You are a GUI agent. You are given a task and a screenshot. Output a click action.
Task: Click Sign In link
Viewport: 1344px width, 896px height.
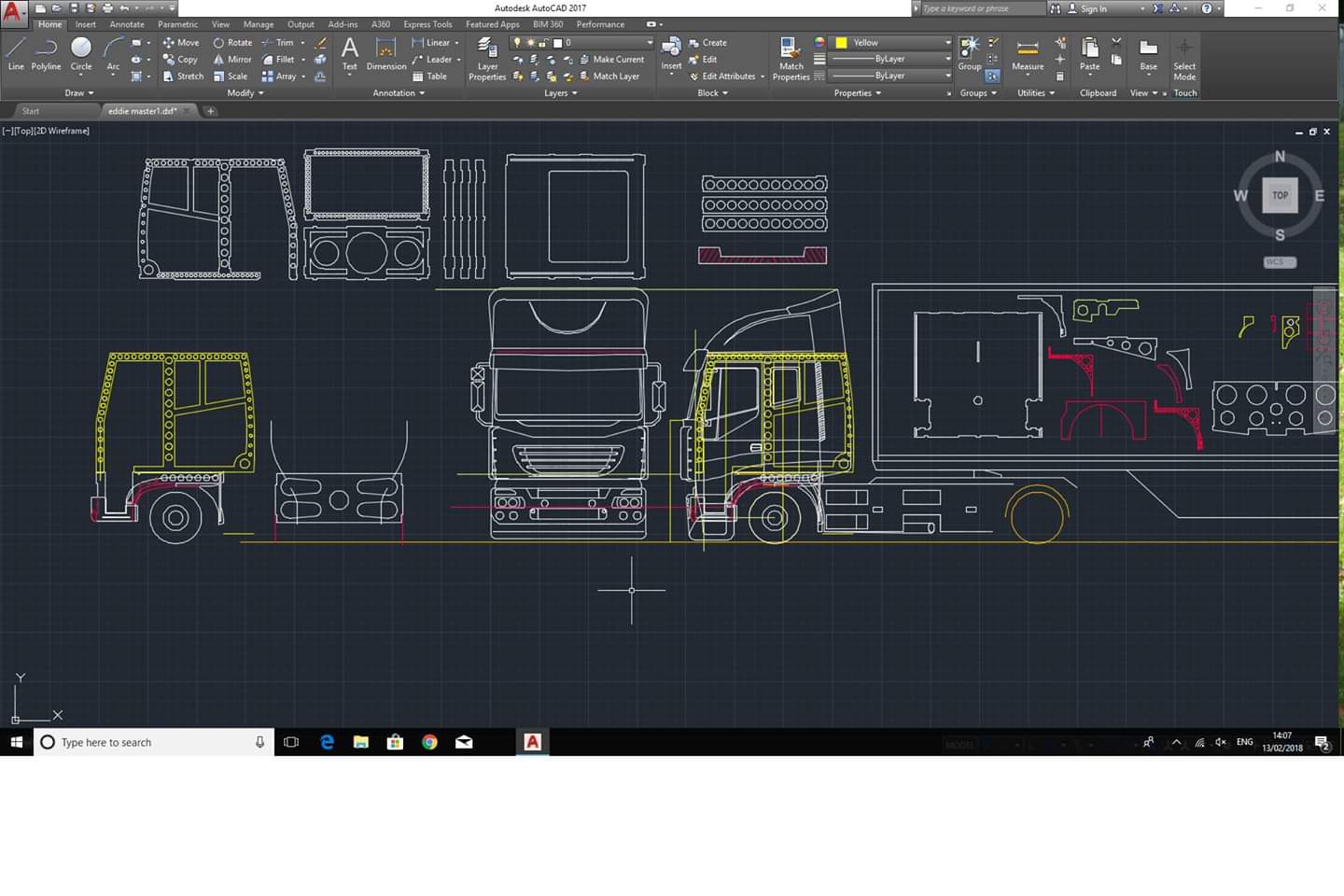[x=1094, y=8]
